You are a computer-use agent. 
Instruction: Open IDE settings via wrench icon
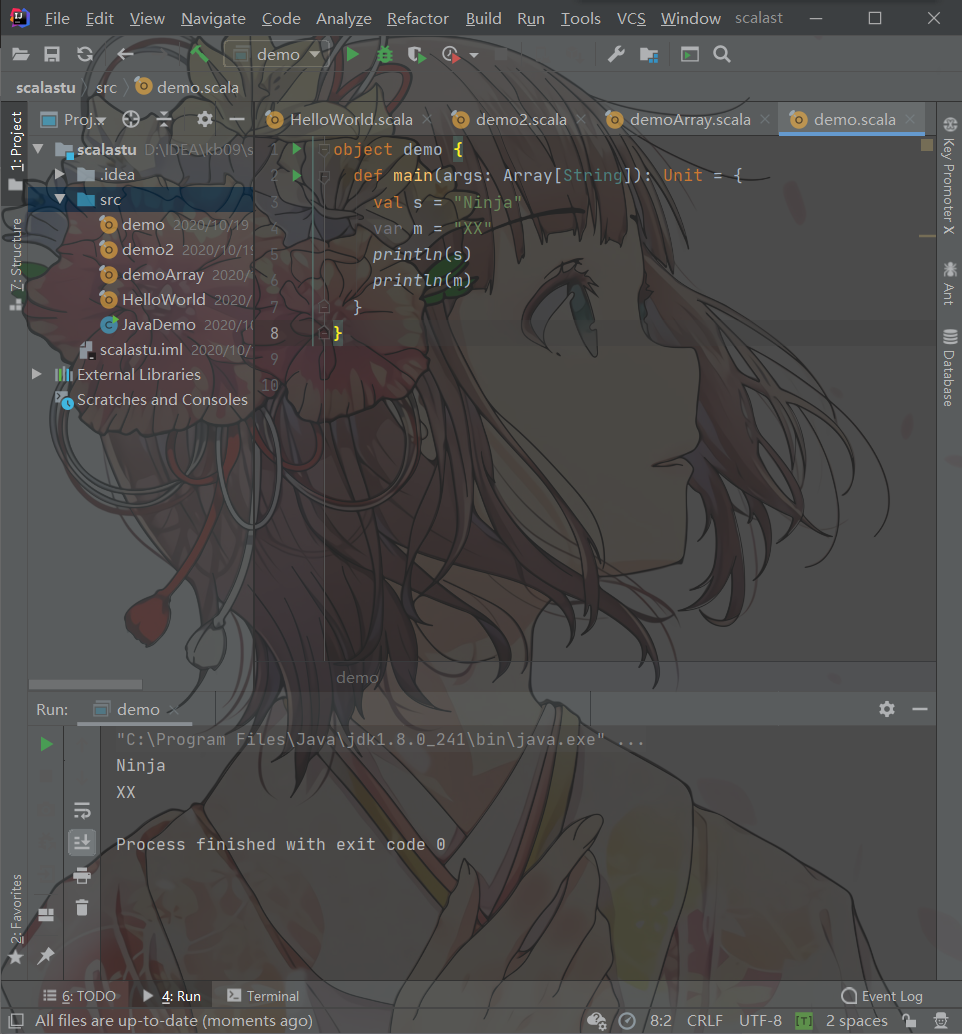[615, 55]
